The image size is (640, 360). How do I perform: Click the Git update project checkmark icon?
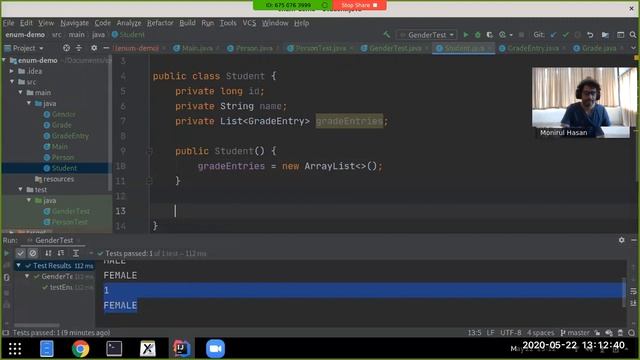click(553, 35)
